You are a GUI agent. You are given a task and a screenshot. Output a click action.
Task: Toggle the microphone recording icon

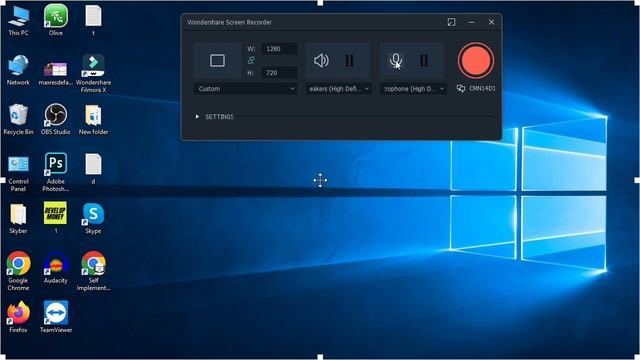click(x=396, y=61)
